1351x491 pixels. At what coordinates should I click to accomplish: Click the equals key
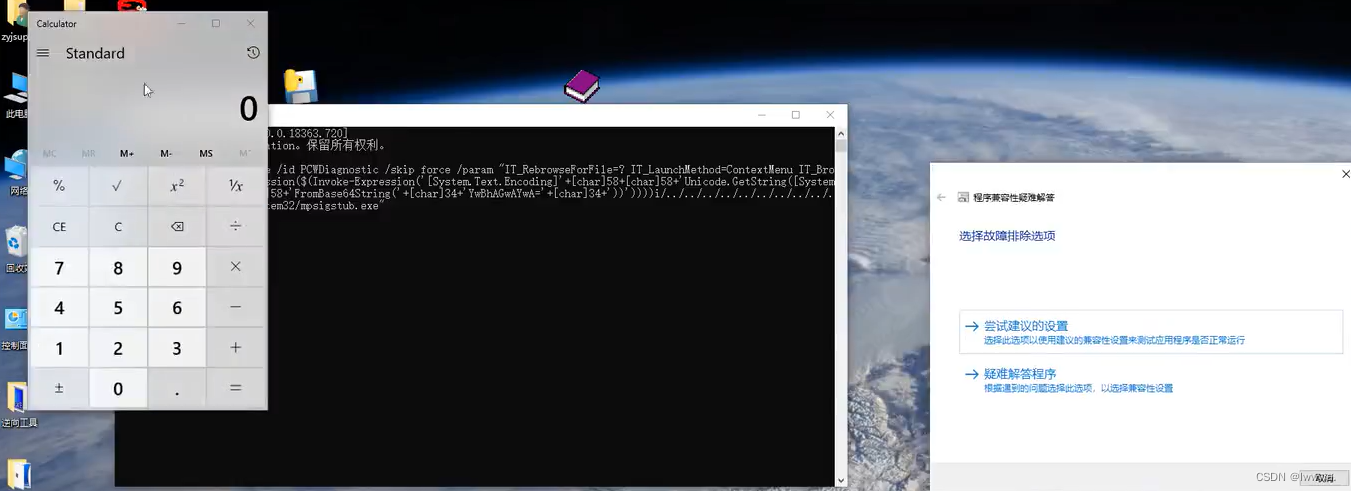click(236, 388)
